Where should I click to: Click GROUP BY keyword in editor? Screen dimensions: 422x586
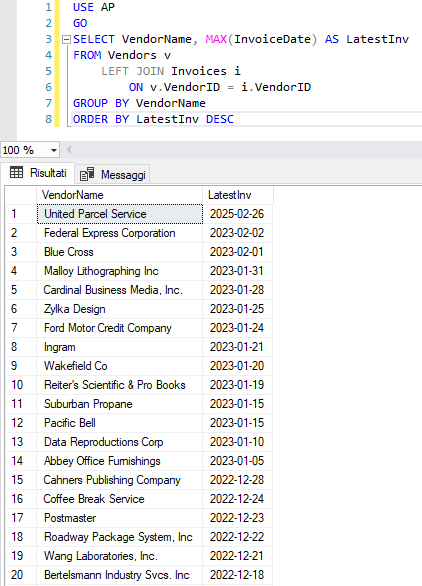101,103
